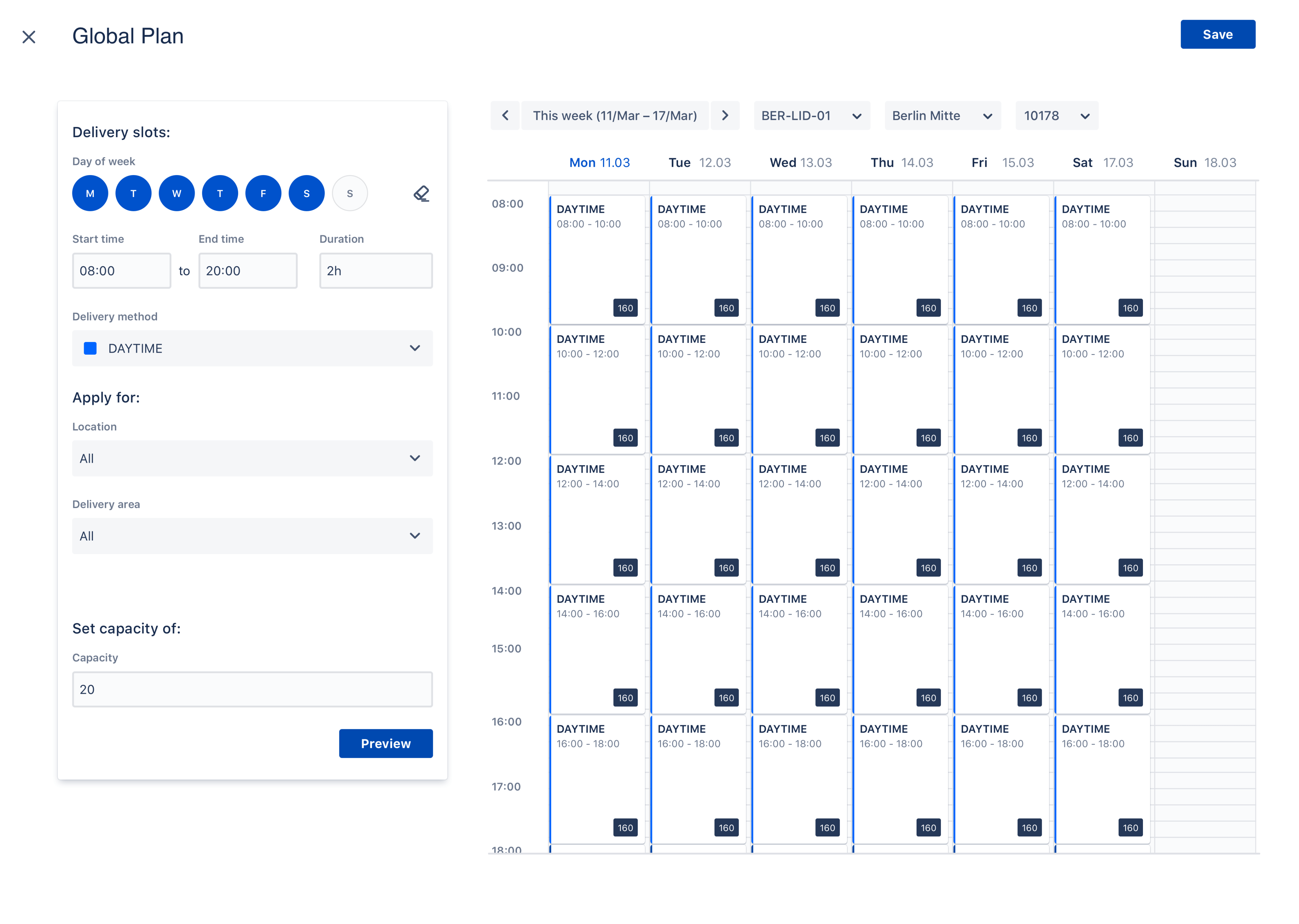
Task: Open the Location dropdown
Action: [252, 458]
